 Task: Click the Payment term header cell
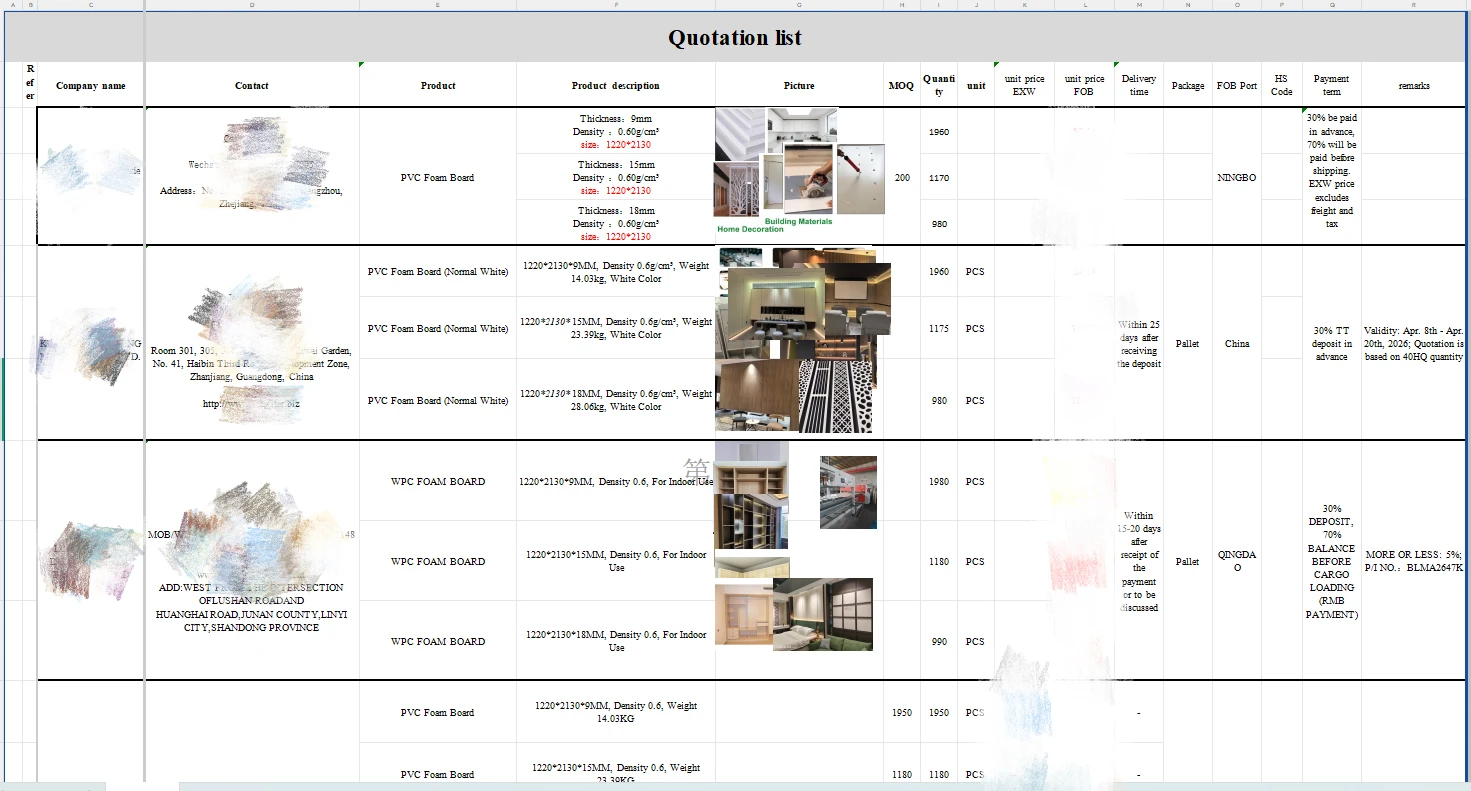click(x=1331, y=85)
